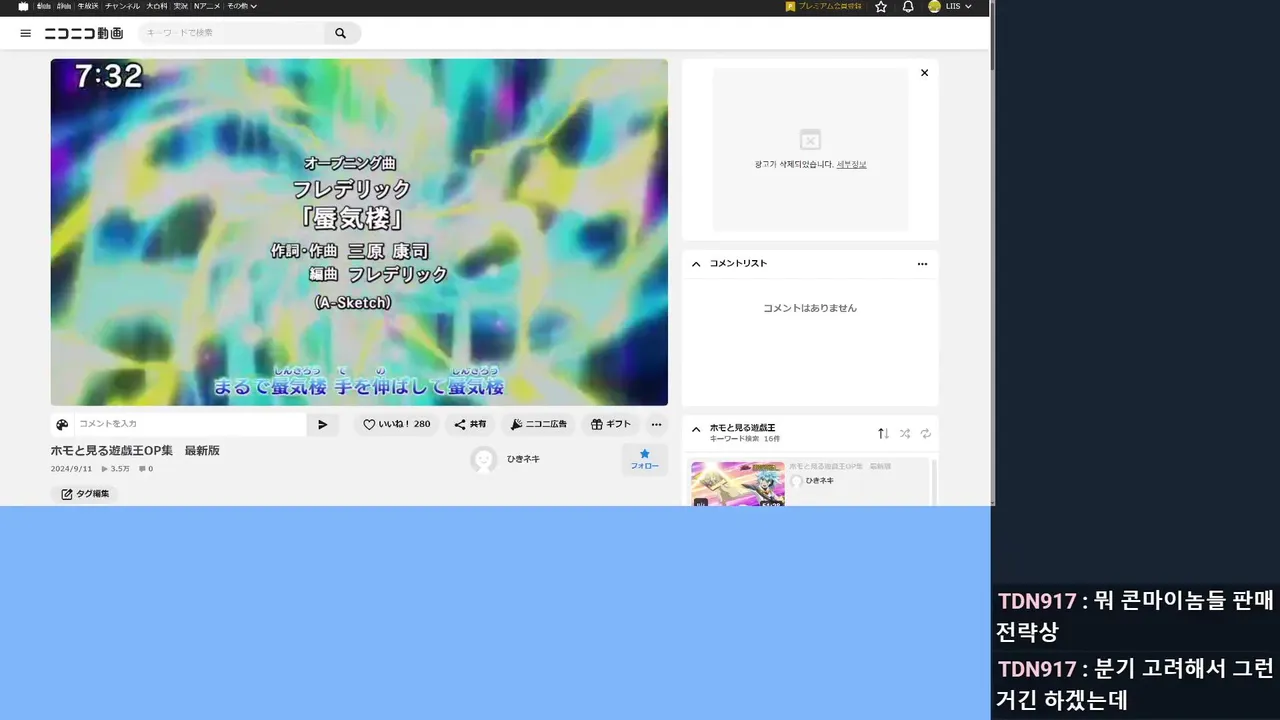Click the star favorites icon in top bar
This screenshot has height=720, width=1280.
pos(881,6)
